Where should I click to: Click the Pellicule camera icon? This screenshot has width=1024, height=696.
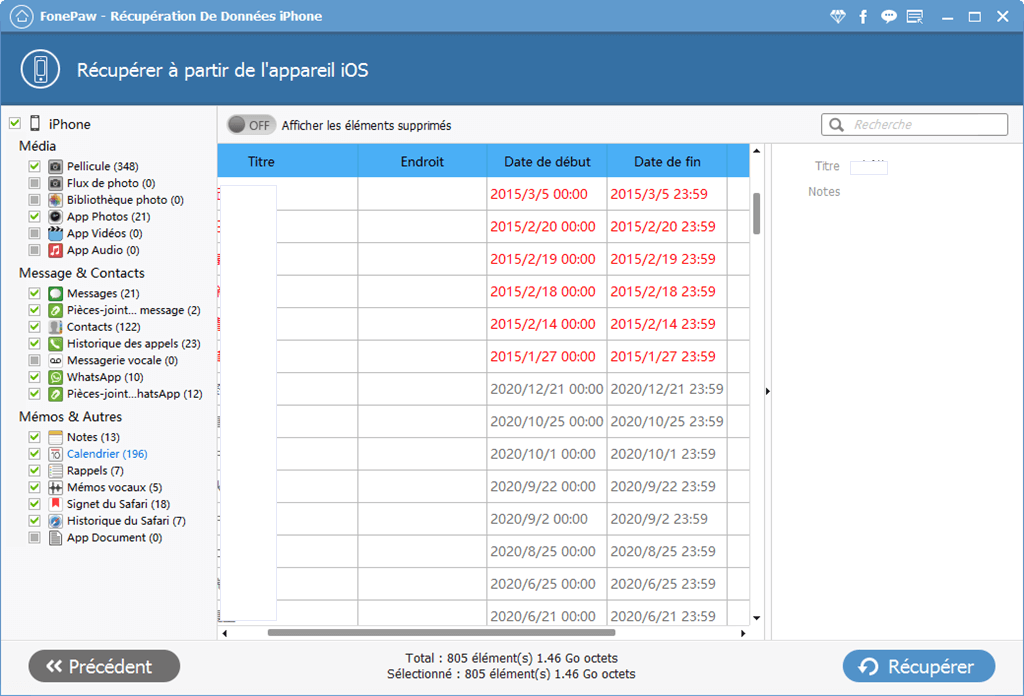pyautogui.click(x=56, y=166)
